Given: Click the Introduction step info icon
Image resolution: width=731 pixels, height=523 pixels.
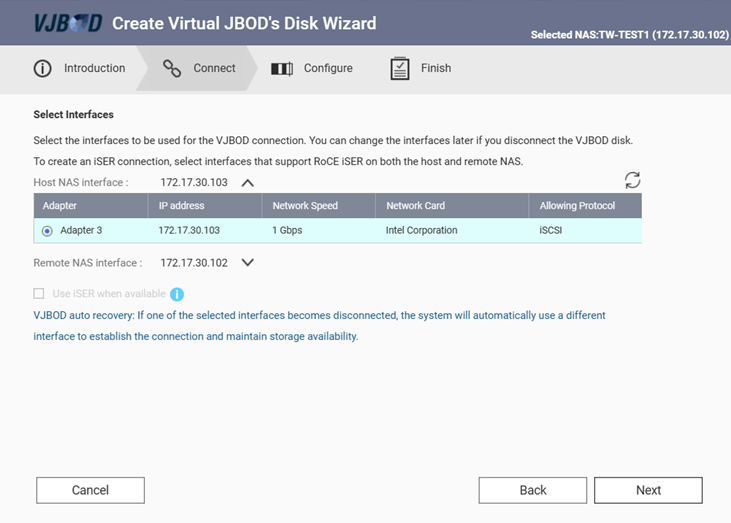Looking at the screenshot, I should coord(42,69).
